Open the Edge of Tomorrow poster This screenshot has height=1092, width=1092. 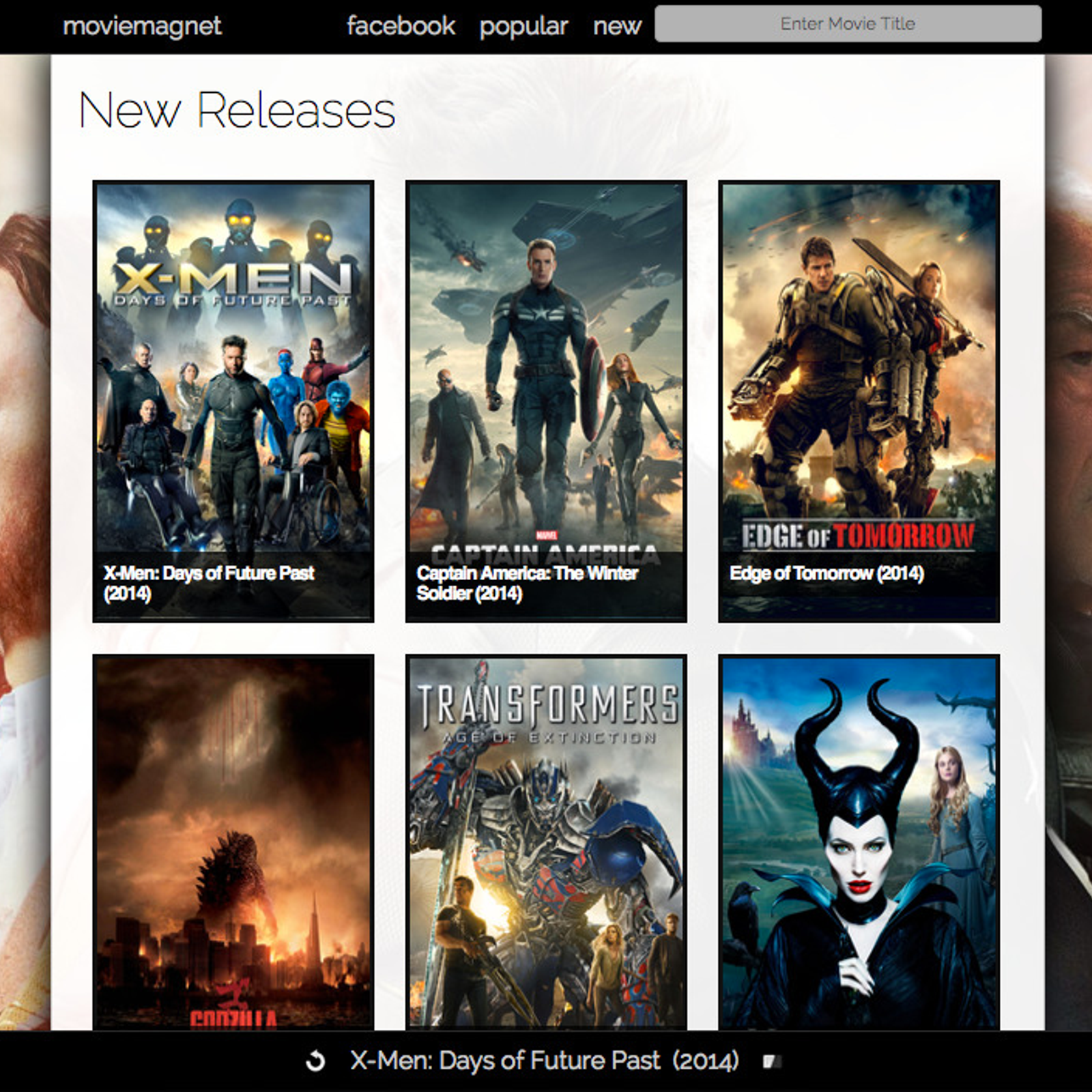[859, 401]
